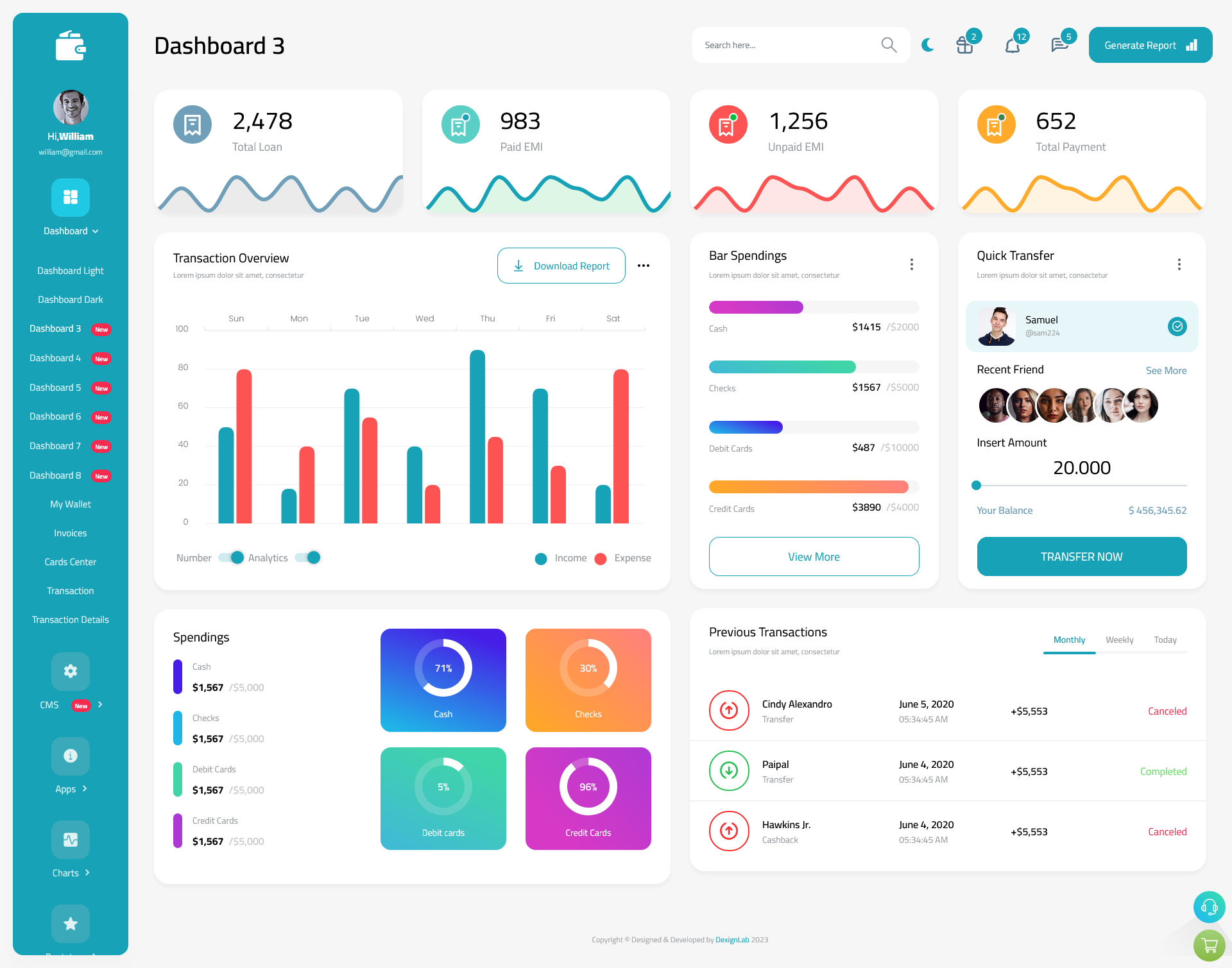Screen dimensions: 1232x968
Task: Expand the Dashboard dropdown menu
Action: (x=70, y=232)
